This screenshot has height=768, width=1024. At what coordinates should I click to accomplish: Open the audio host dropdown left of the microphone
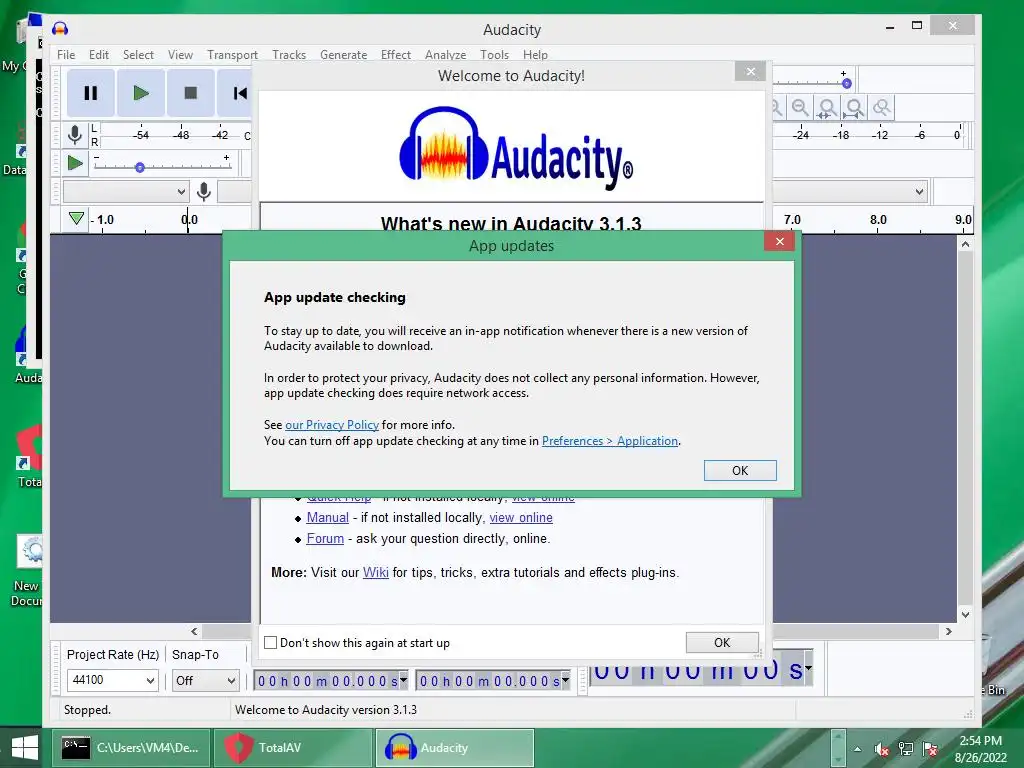pos(126,192)
